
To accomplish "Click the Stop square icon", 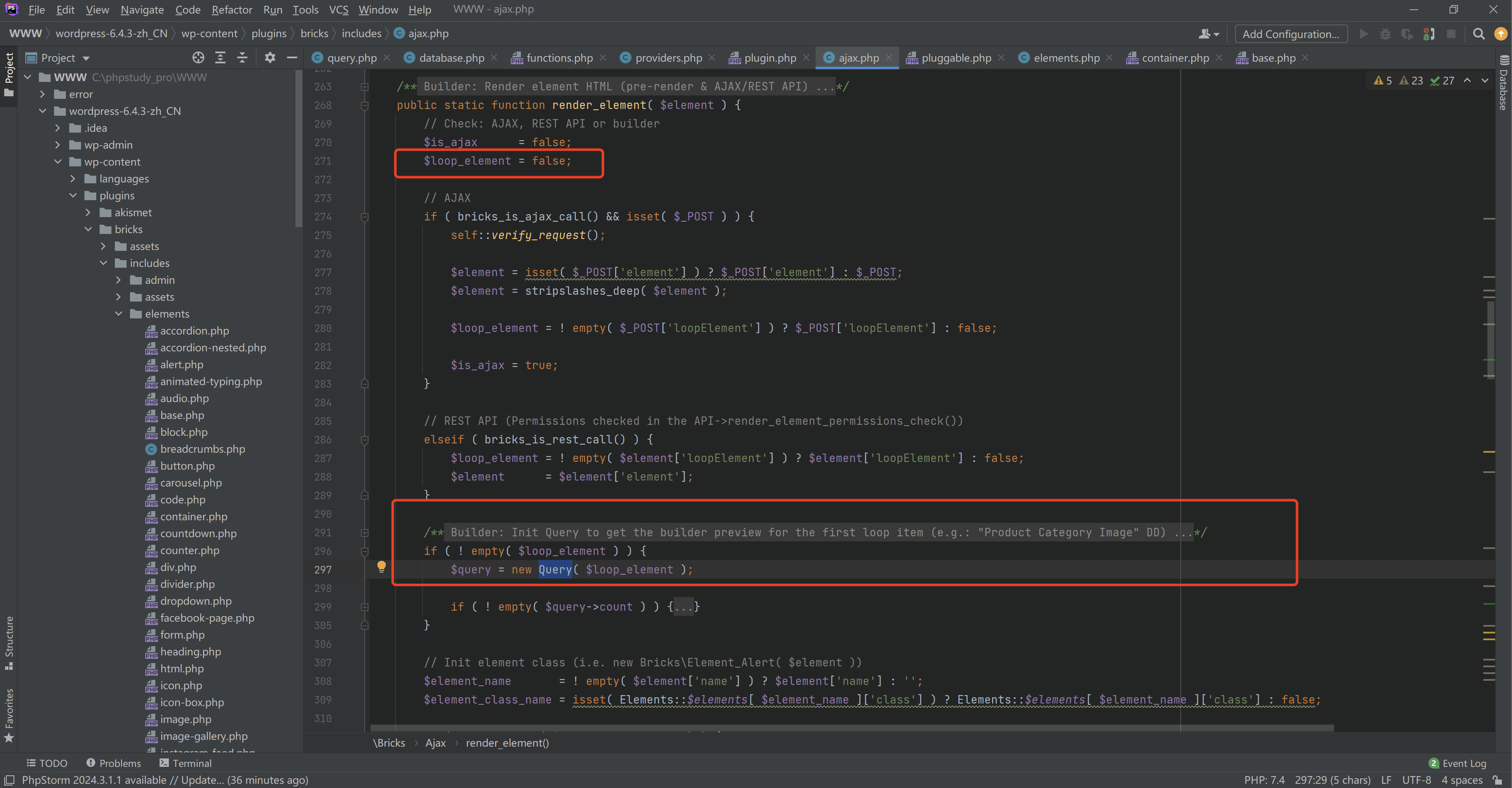I will pyautogui.click(x=1451, y=34).
